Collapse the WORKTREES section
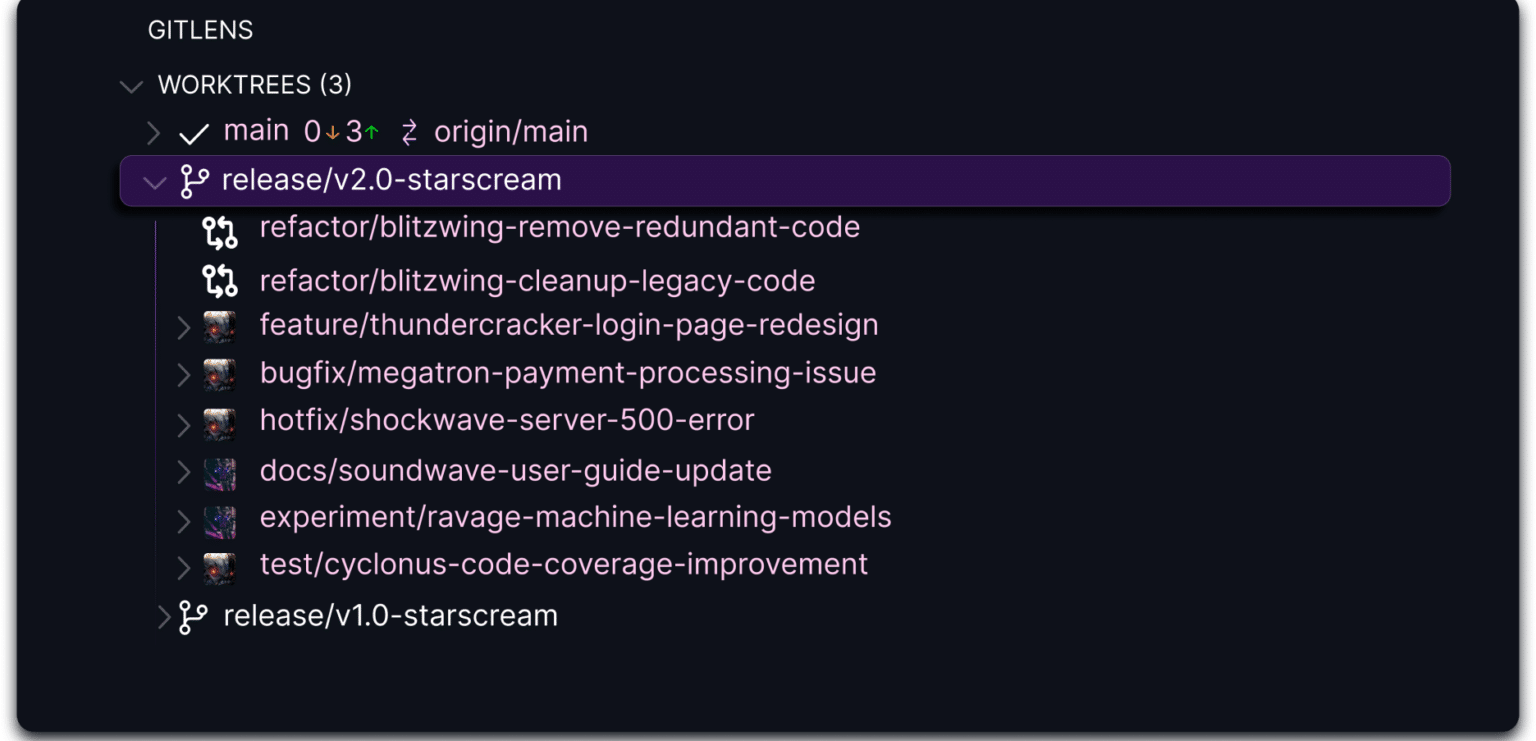Viewport: 1536px width, 741px height. pos(131,86)
